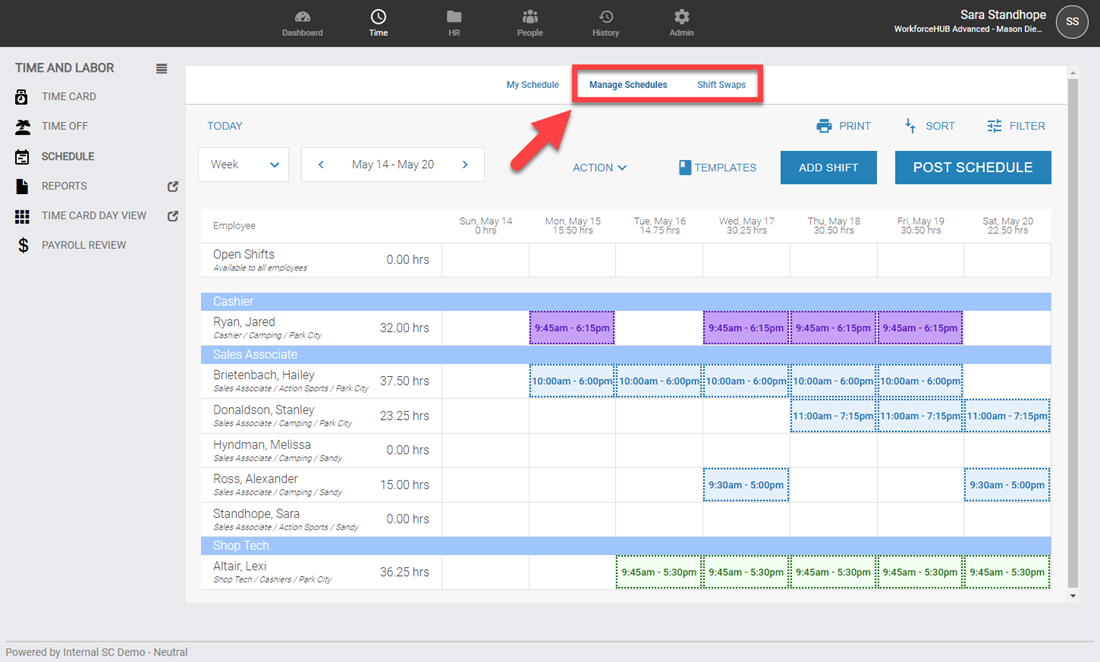This screenshot has width=1100, height=662.
Task: Open Payroll Review in the sidebar
Action: click(x=83, y=245)
